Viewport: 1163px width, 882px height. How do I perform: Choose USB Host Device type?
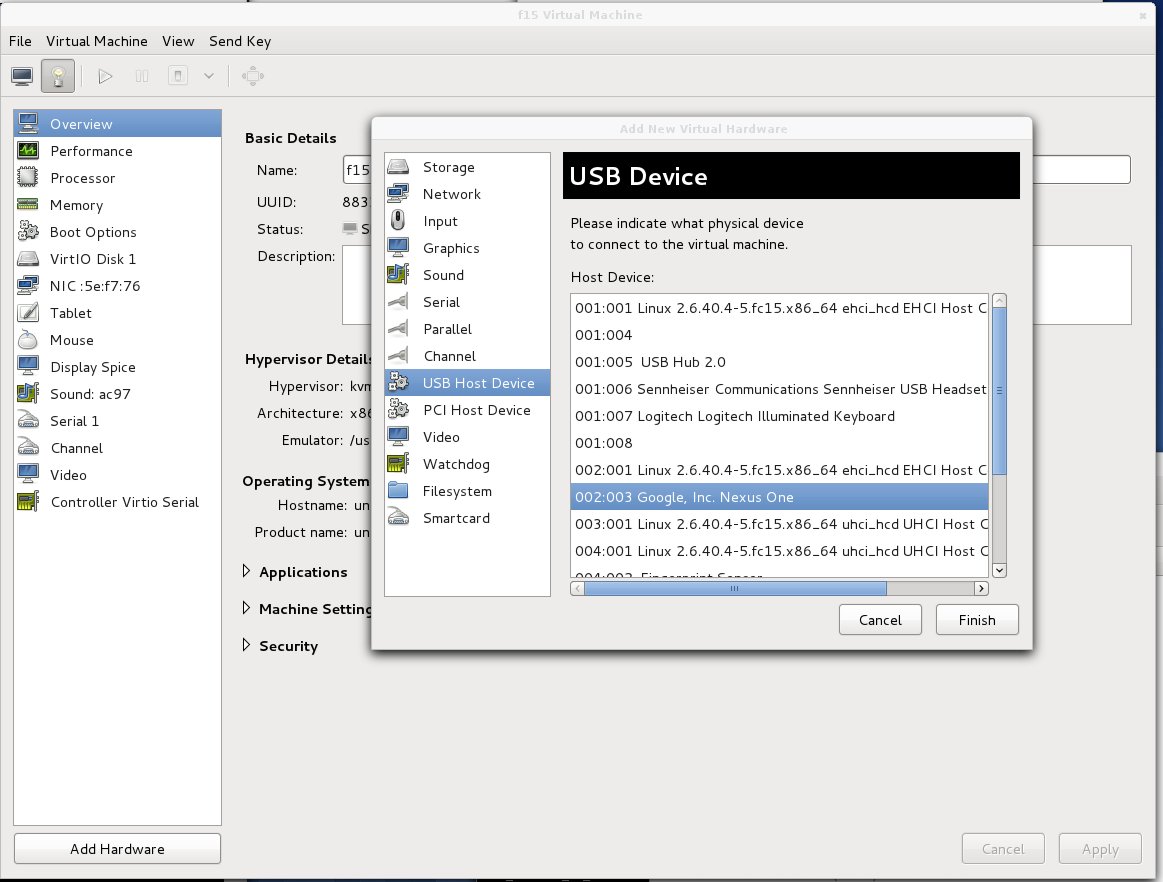(x=467, y=383)
